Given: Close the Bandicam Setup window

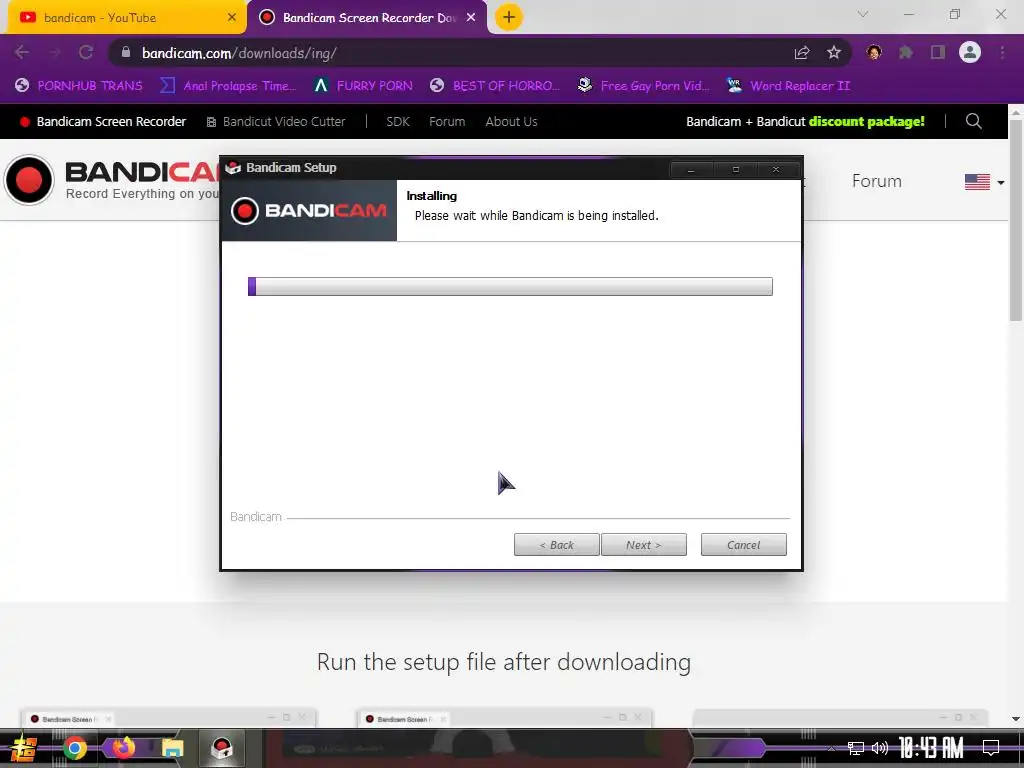Looking at the screenshot, I should [x=776, y=170].
